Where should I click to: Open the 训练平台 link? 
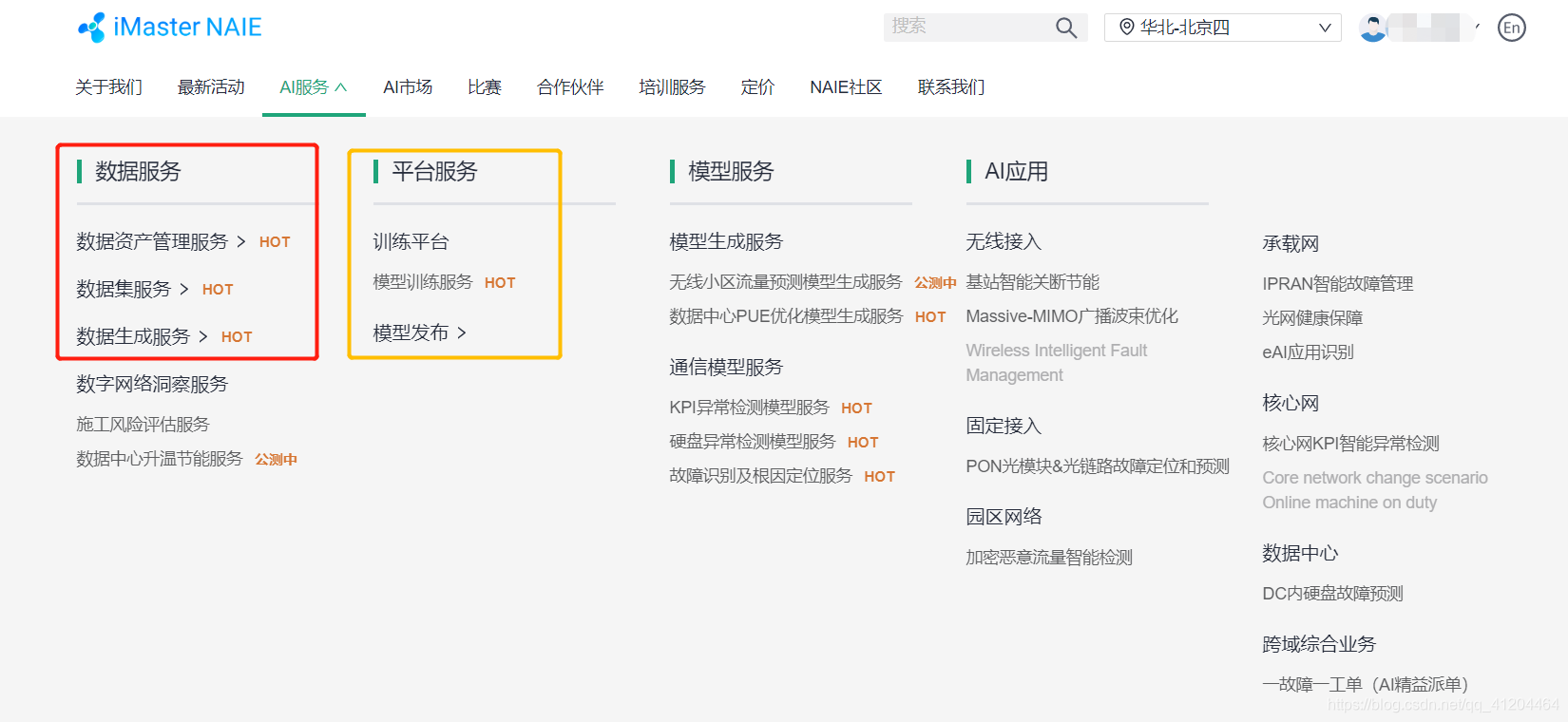pos(411,242)
